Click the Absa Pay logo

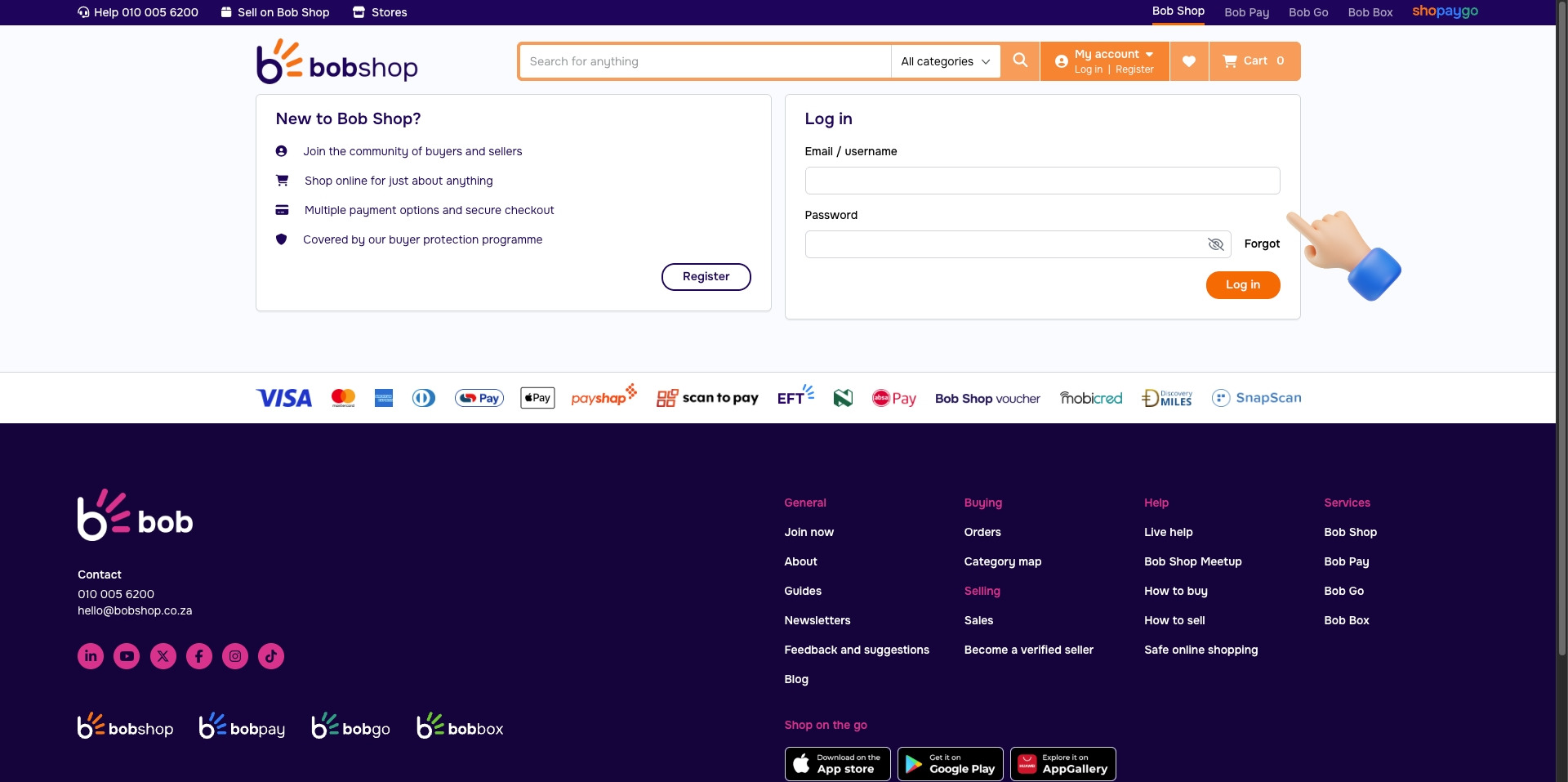tap(894, 398)
